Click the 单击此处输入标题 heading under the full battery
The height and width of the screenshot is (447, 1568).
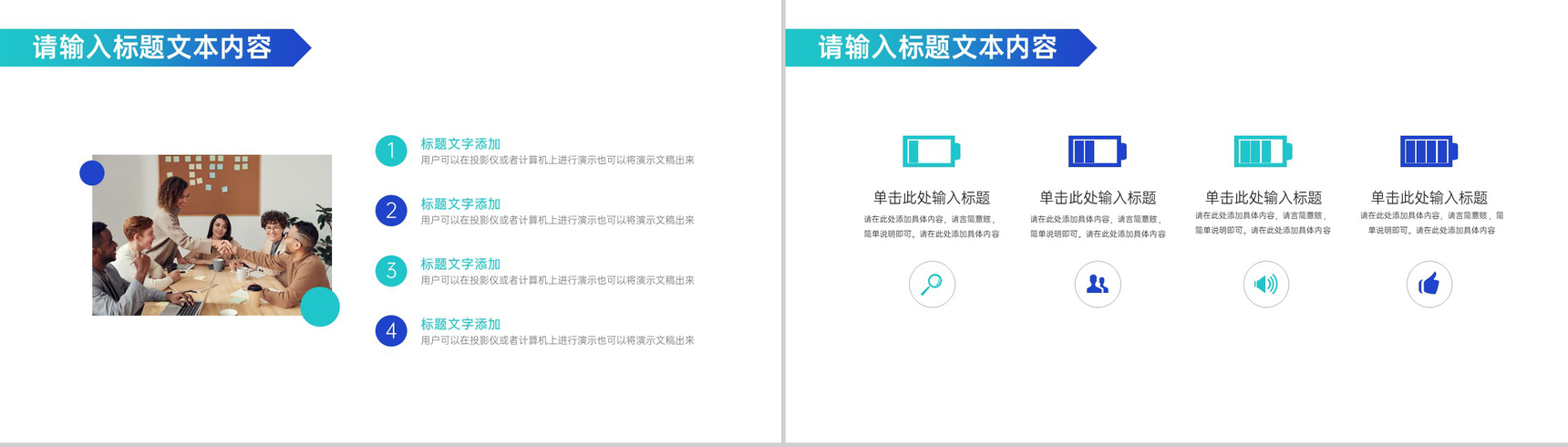click(1429, 197)
